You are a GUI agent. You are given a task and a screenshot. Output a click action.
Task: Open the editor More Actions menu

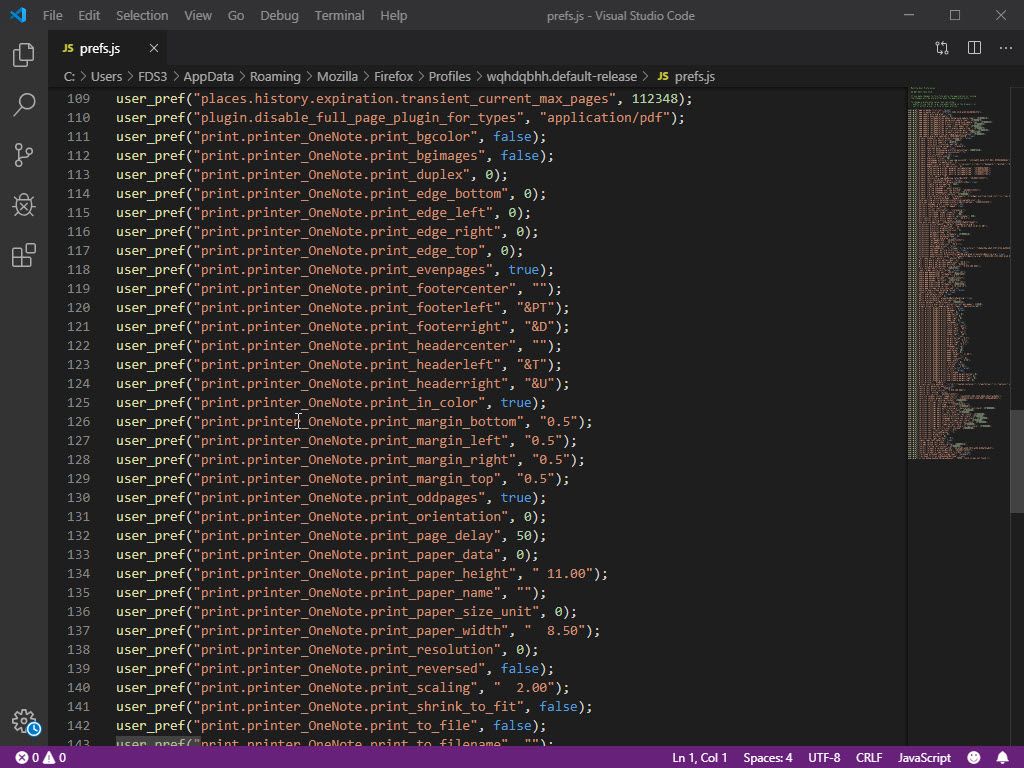[x=1004, y=48]
